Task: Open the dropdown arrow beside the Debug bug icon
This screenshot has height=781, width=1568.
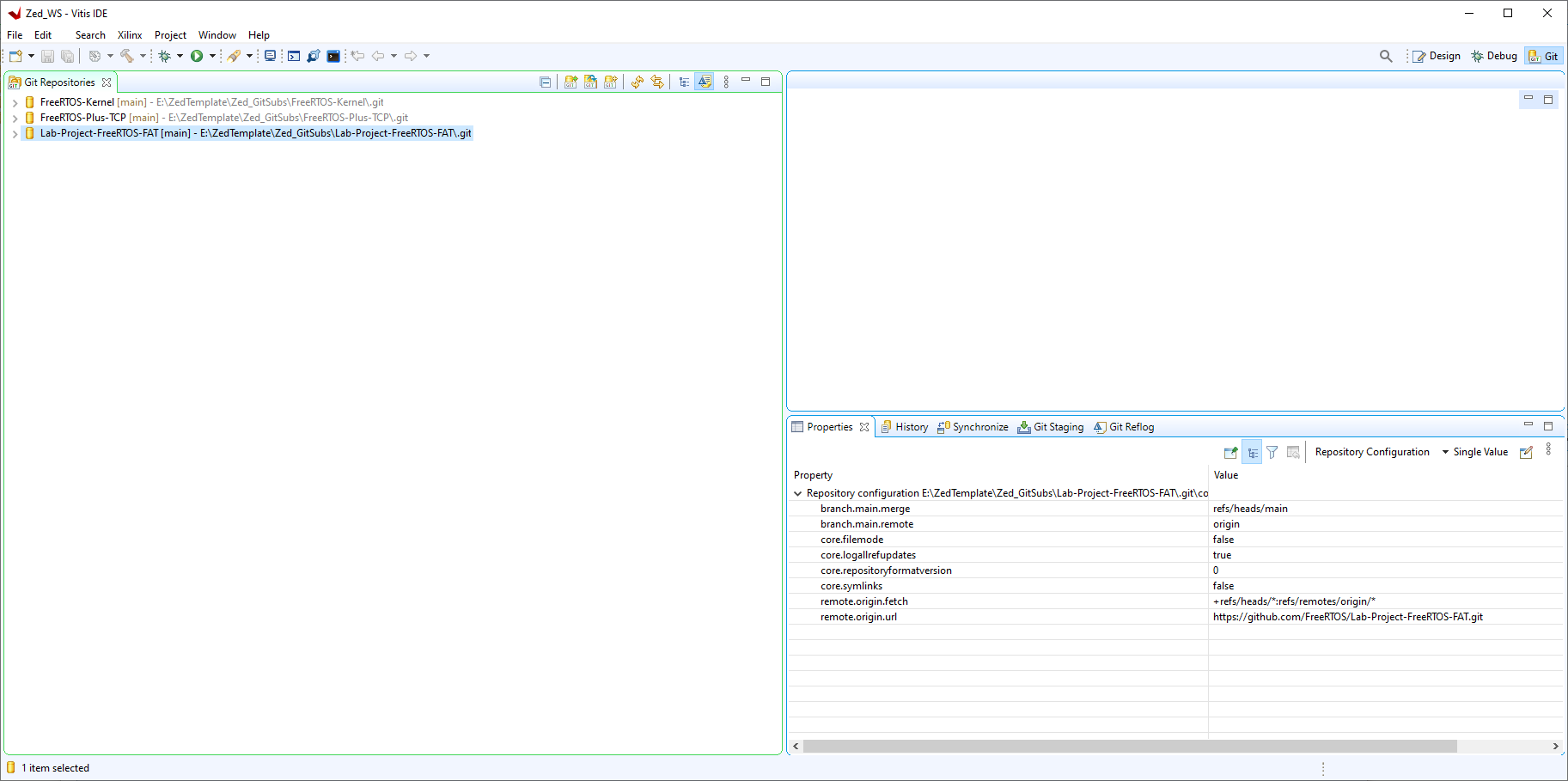Action: pos(180,56)
